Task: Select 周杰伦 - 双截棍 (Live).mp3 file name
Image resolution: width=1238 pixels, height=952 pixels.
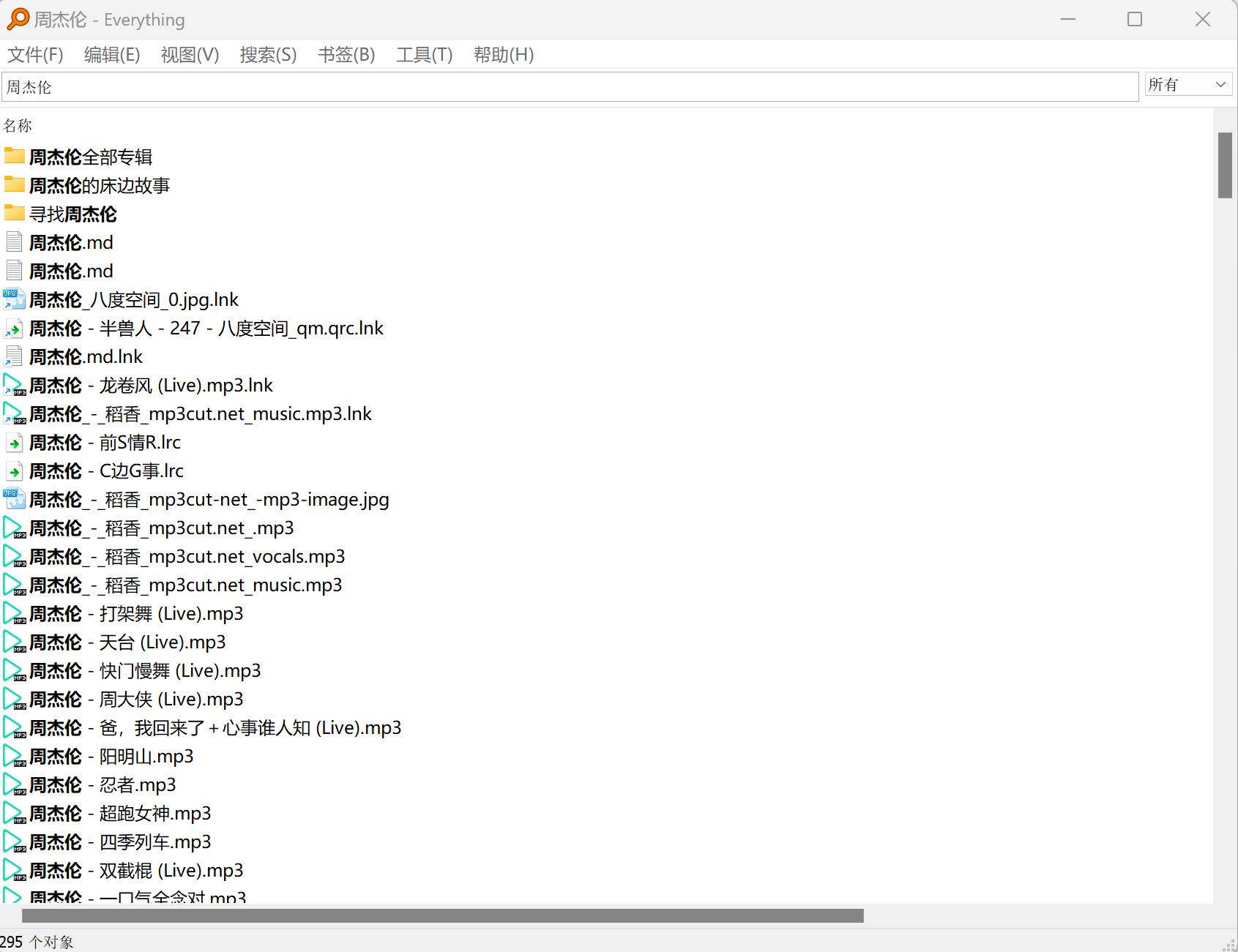Action: click(x=137, y=870)
